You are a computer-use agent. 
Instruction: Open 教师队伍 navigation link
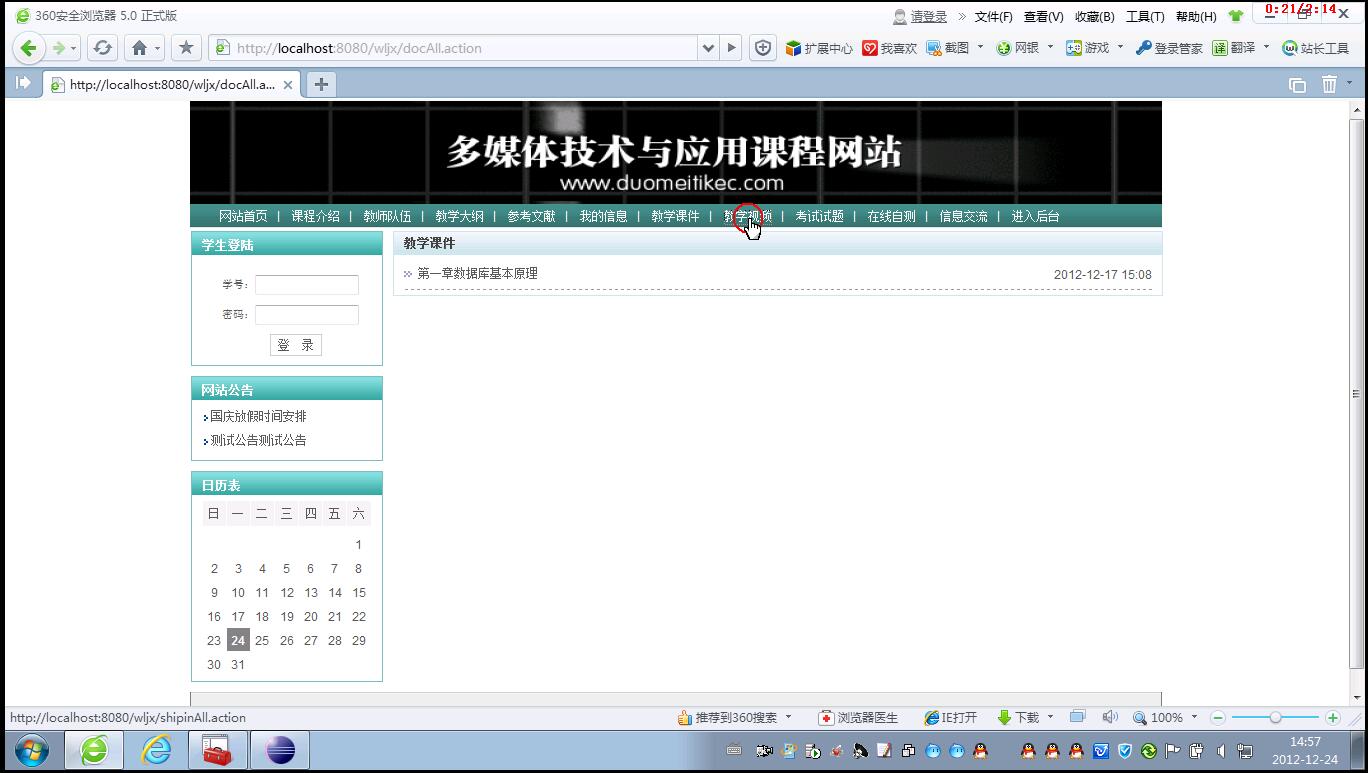point(387,216)
